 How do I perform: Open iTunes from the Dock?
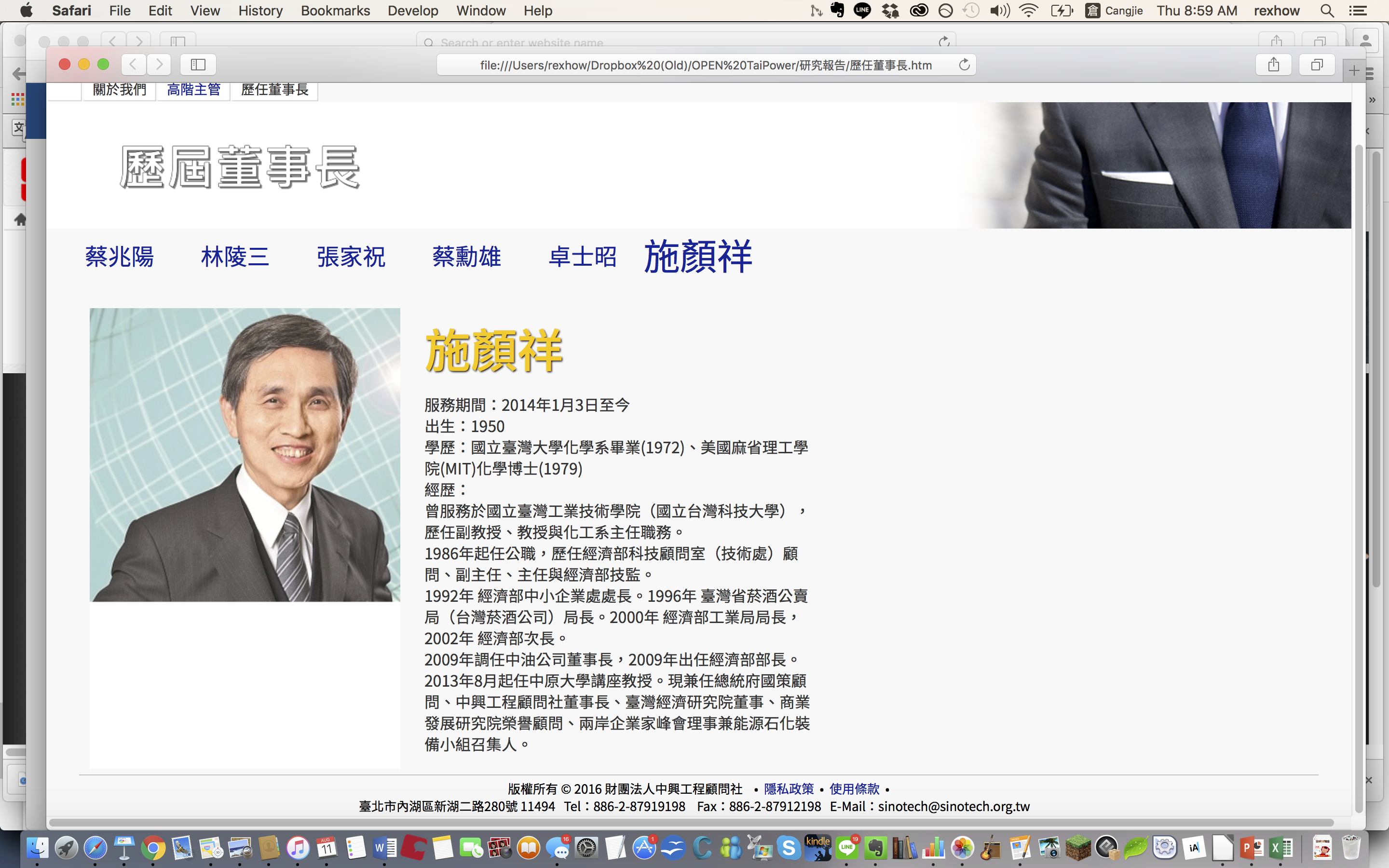coord(298,847)
